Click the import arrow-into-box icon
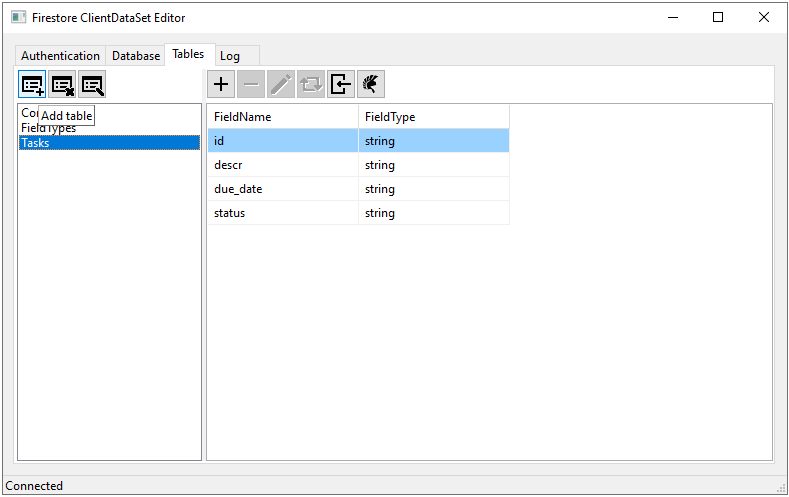The height and width of the screenshot is (497, 789). click(341, 84)
